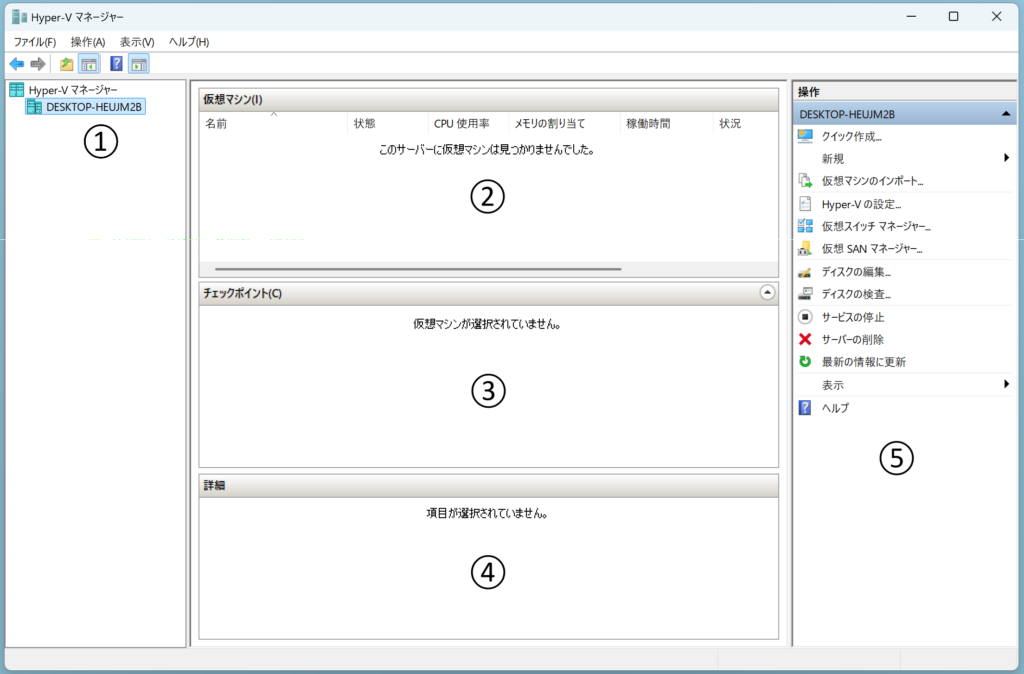Toggle the Show/Hide Console Tree toolbar button
The width and height of the screenshot is (1024, 674).
click(x=89, y=65)
